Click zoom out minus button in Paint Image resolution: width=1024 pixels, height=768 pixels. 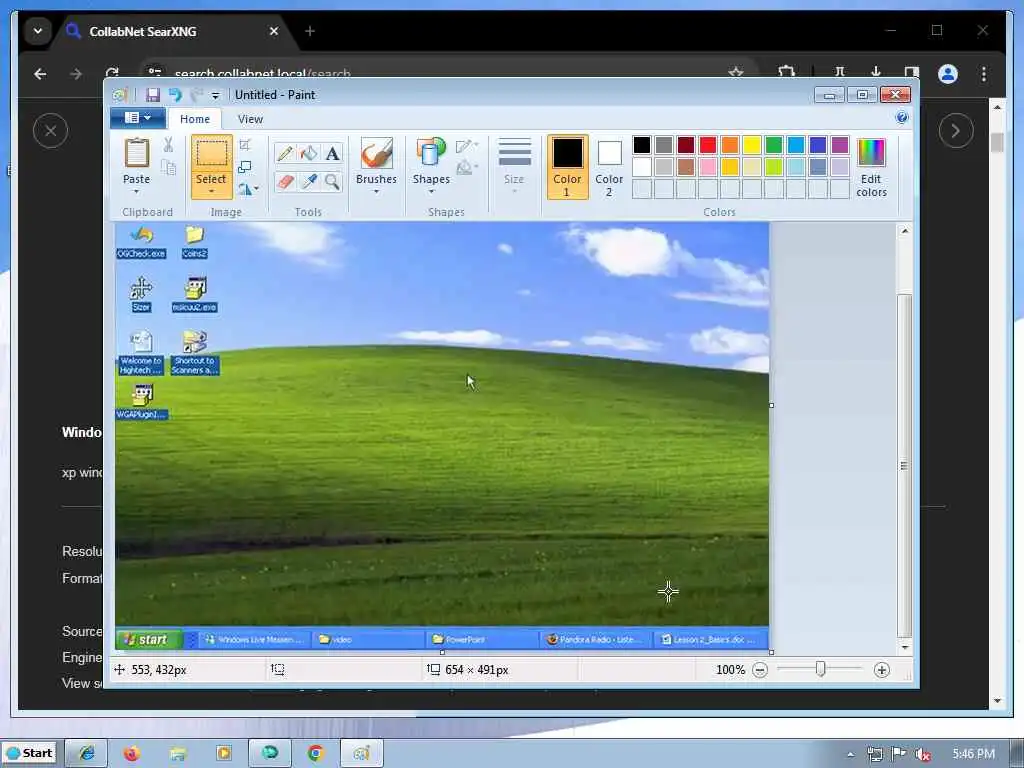[760, 670]
